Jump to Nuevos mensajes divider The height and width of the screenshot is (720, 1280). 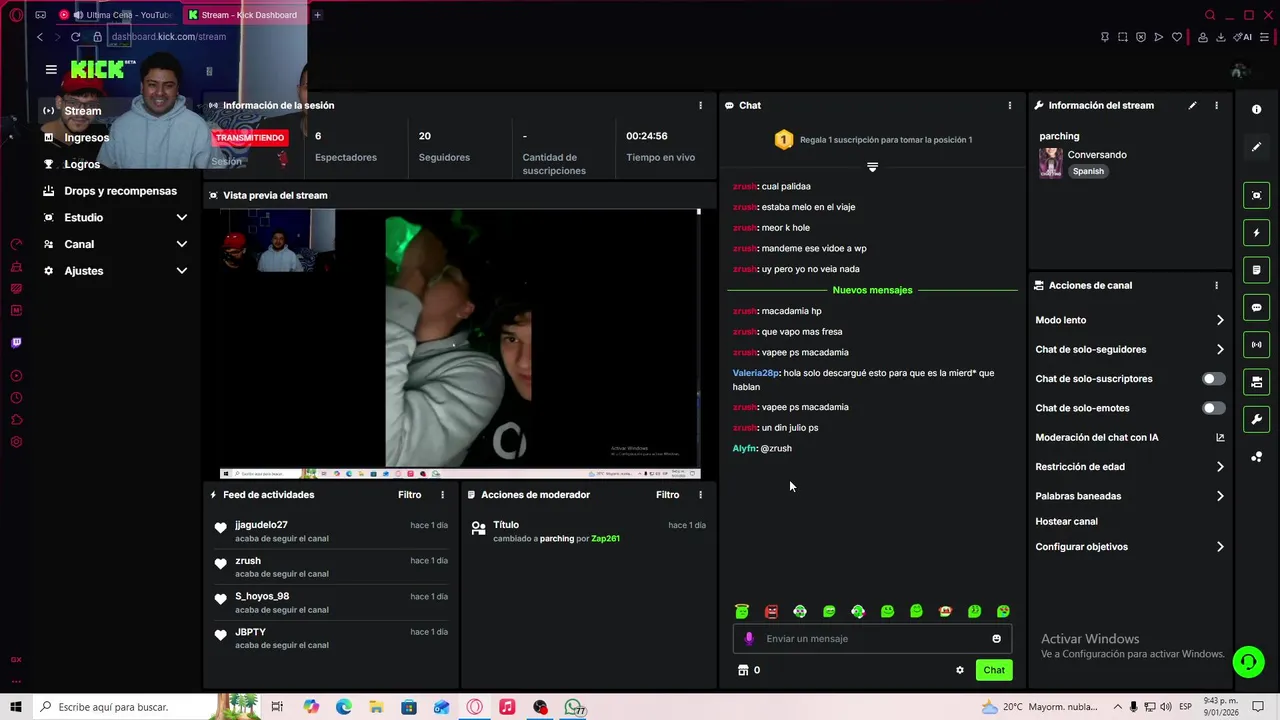tap(872, 290)
